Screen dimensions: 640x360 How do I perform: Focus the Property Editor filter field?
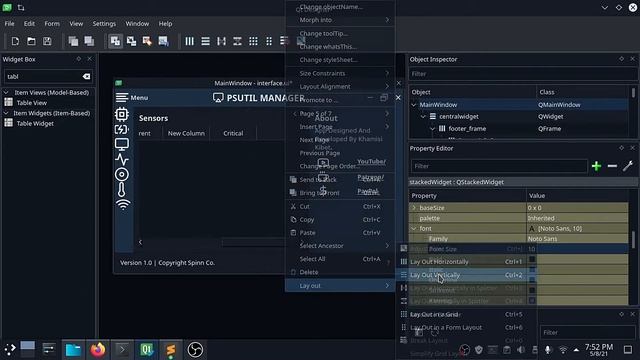(498, 166)
